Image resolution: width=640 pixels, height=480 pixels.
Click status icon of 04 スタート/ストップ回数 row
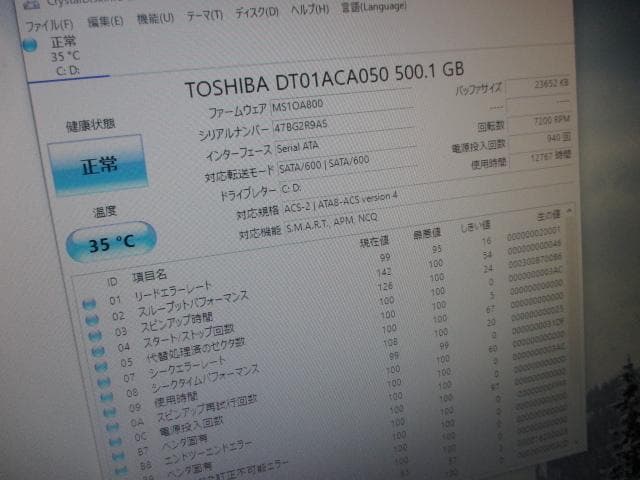pyautogui.click(x=98, y=351)
